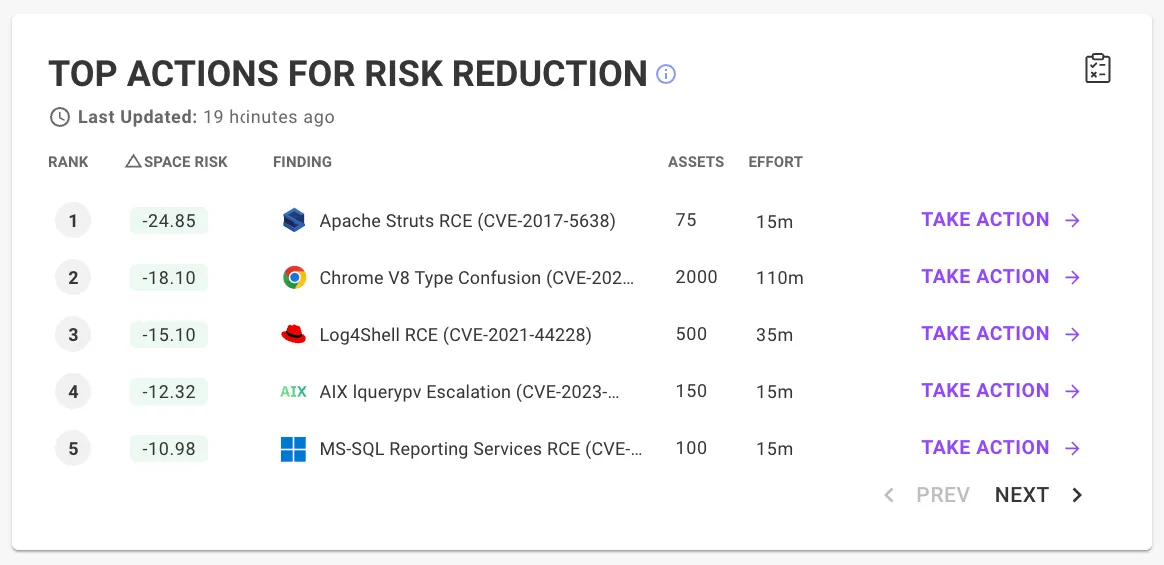The height and width of the screenshot is (565, 1164).
Task: Click the green AIX icon
Action: pos(293,391)
